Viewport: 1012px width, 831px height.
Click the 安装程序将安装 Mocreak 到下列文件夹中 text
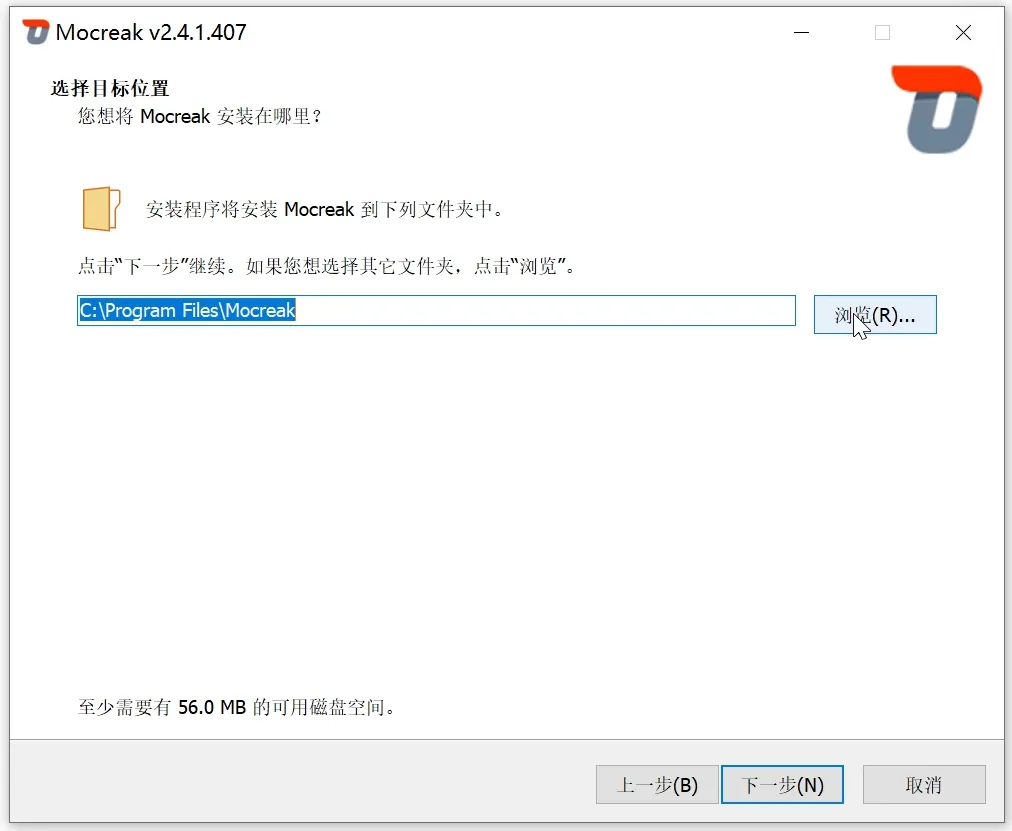tap(324, 209)
